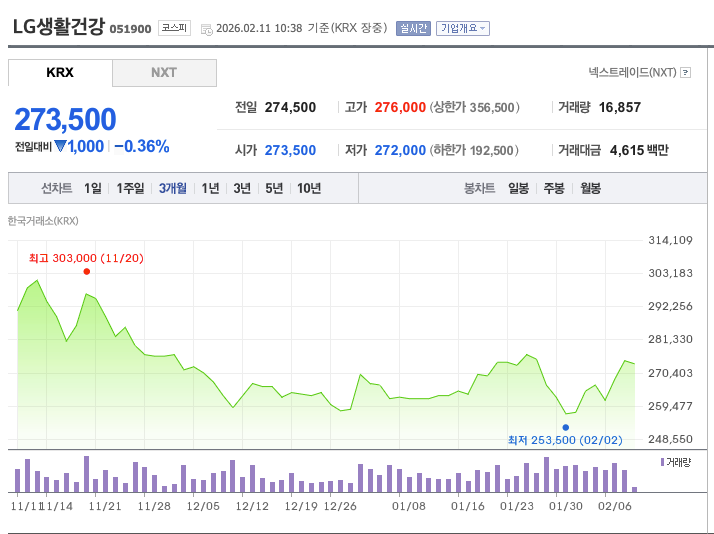The height and width of the screenshot is (534, 714).
Task: Click the 넥스트레이드(NXT) link
Action: click(632, 72)
